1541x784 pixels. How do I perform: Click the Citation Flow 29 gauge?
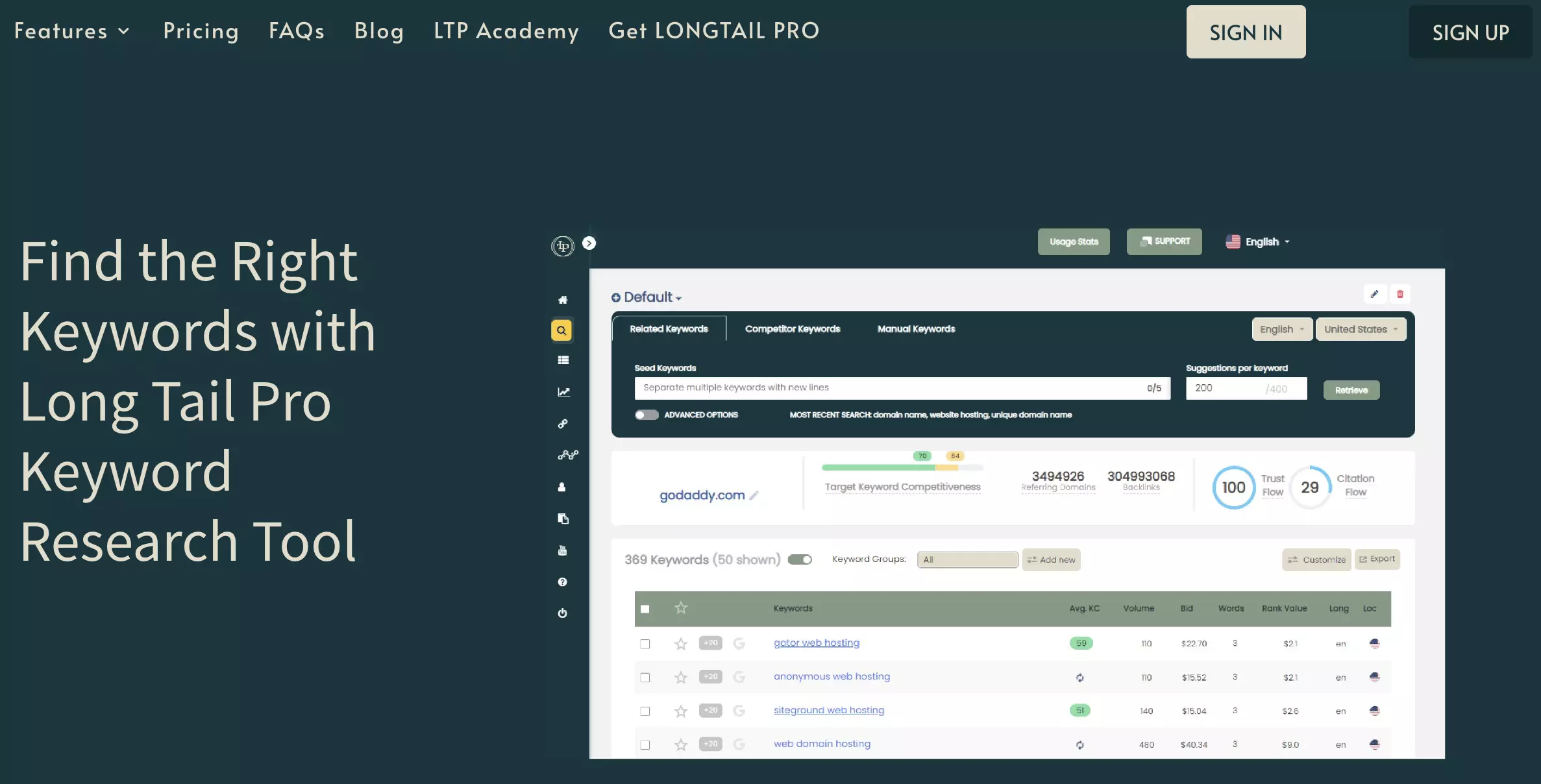point(1309,487)
